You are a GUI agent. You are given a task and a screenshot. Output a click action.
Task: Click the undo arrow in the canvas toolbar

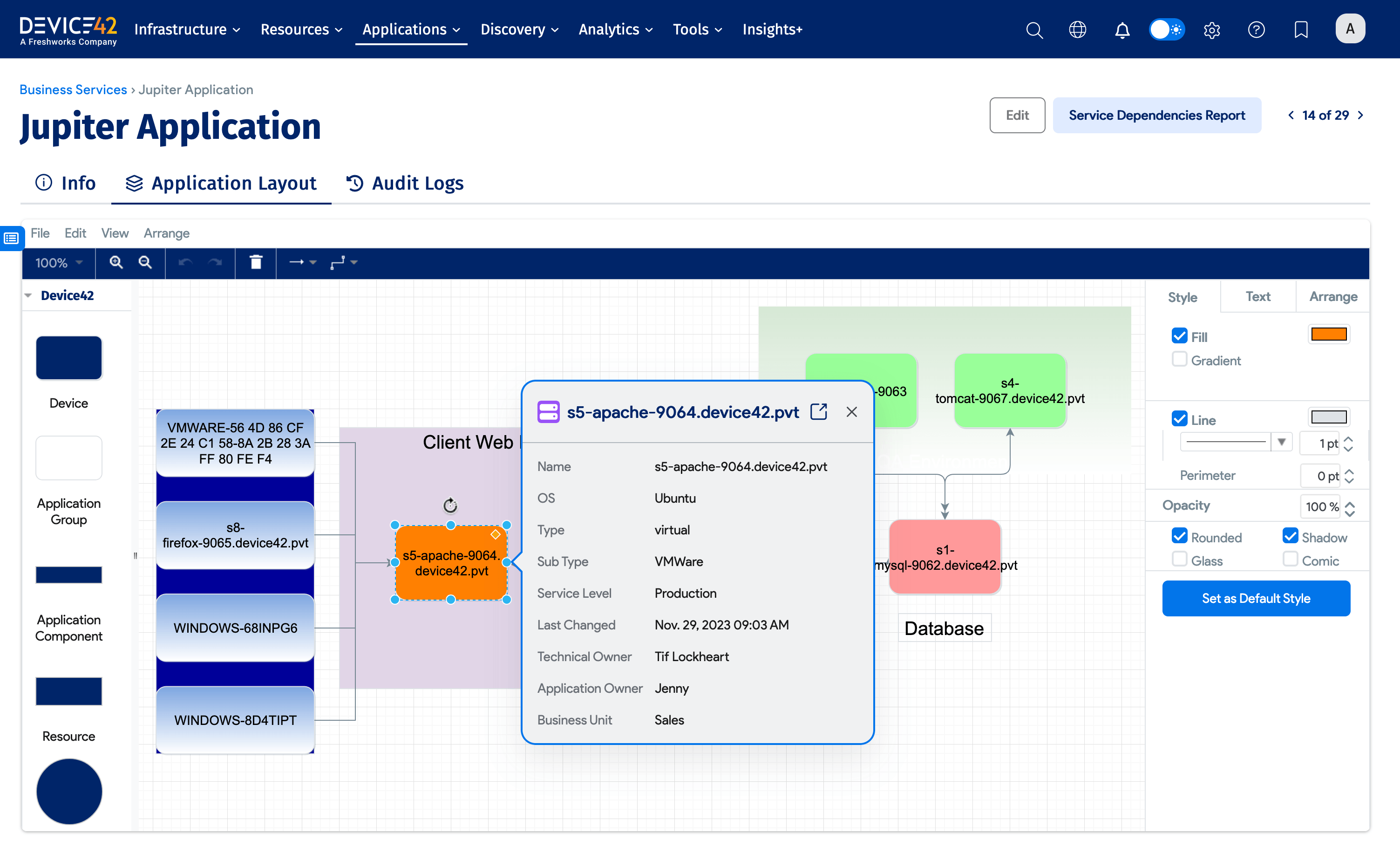point(184,263)
